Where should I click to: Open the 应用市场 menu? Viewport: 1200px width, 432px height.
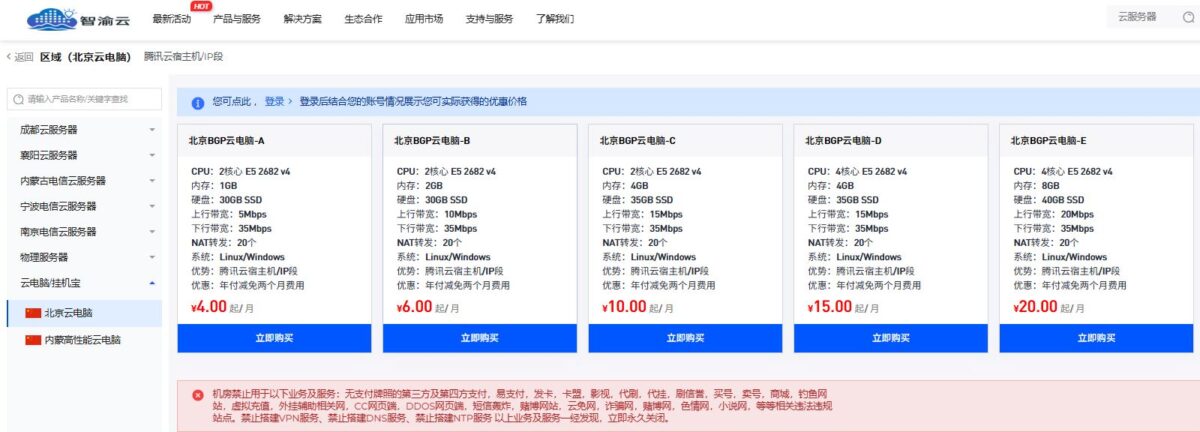424,19
